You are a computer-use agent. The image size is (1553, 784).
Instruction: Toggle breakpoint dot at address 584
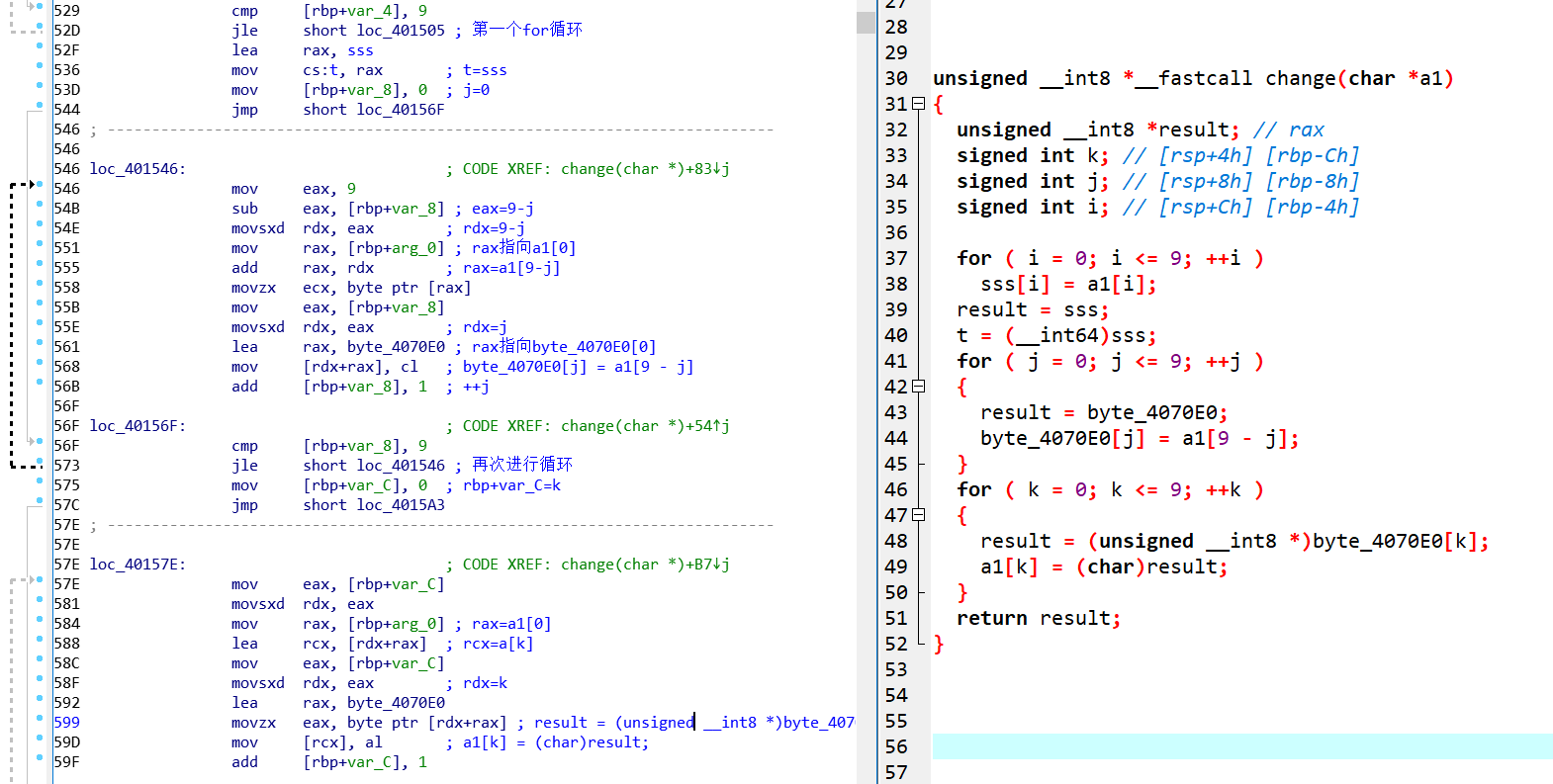point(40,619)
